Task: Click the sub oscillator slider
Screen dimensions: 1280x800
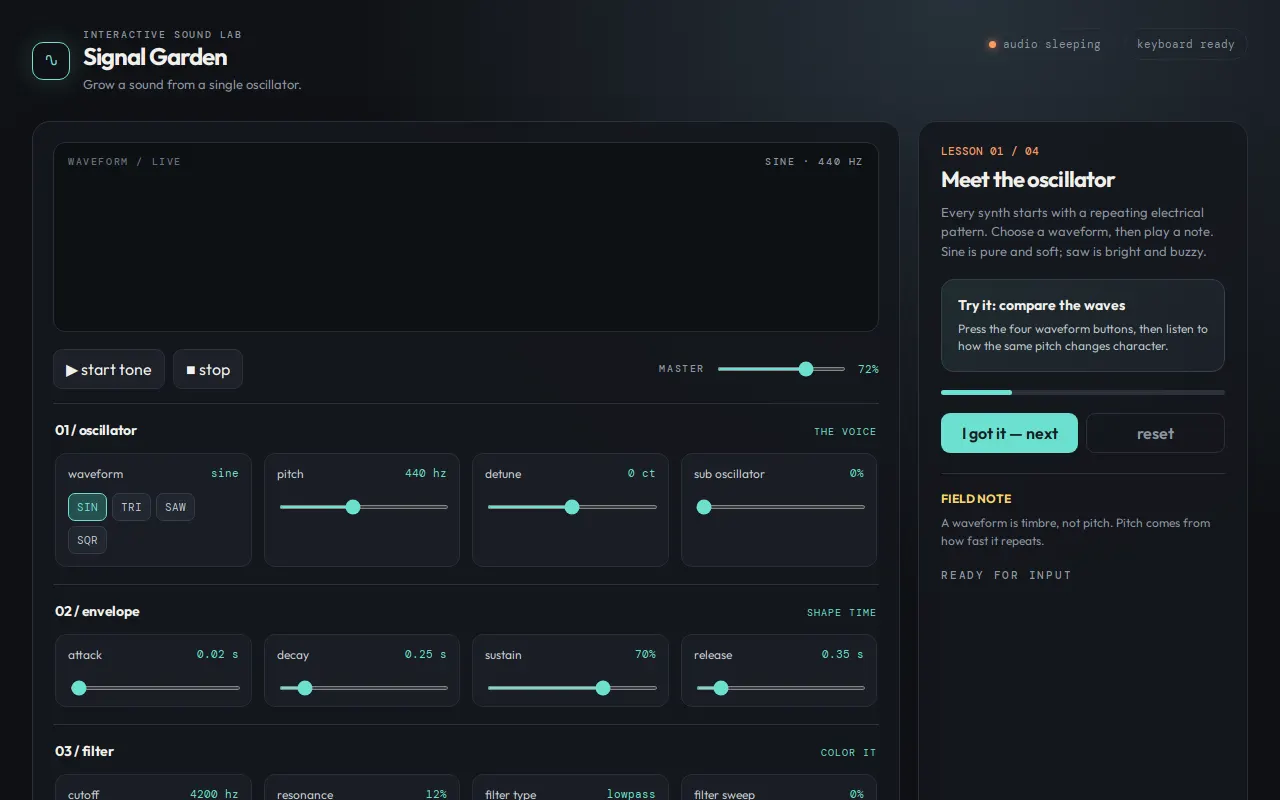Action: (780, 507)
